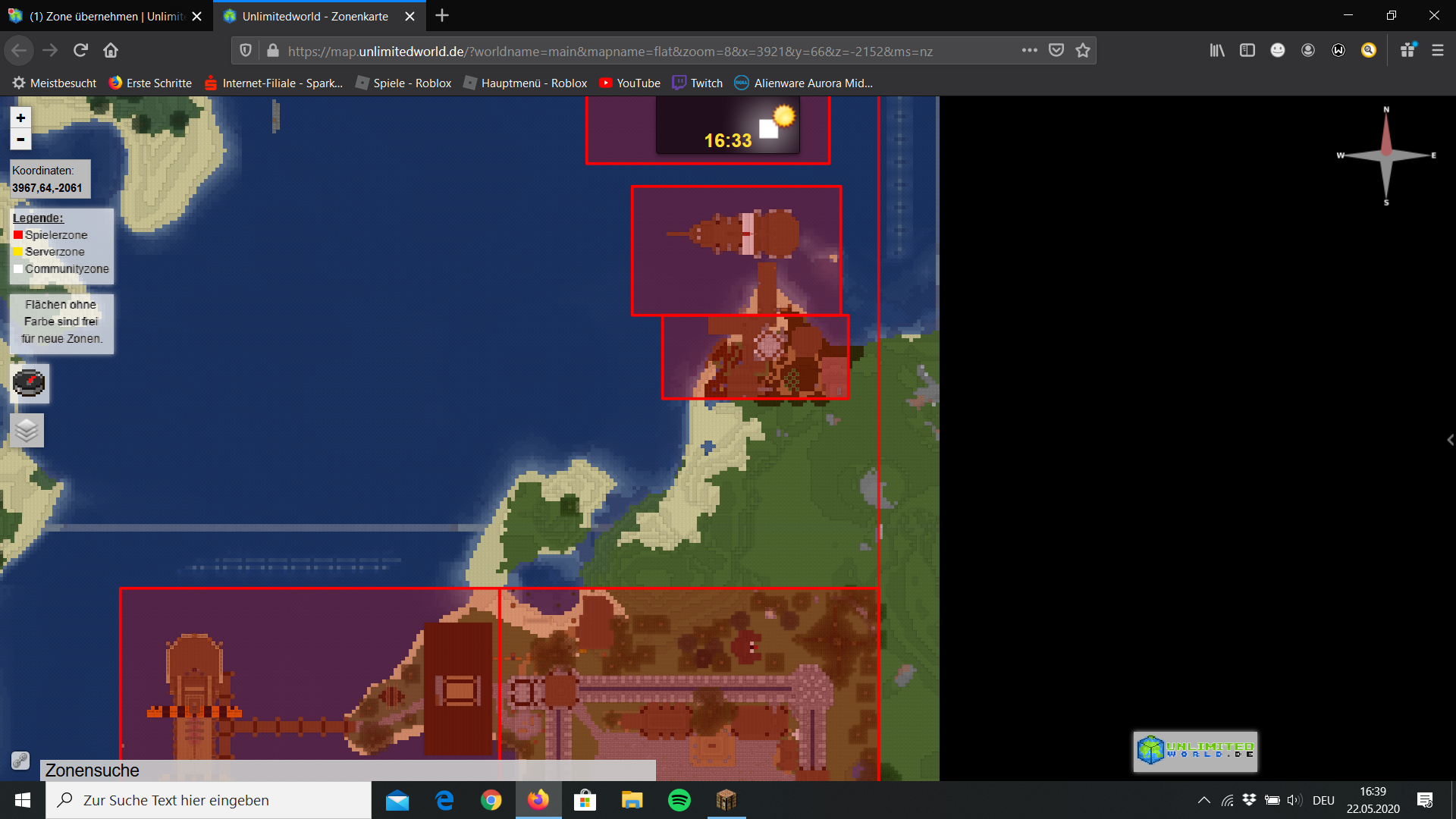The image size is (1456, 819).
Task: Open the YouTube bookmark
Action: [629, 83]
